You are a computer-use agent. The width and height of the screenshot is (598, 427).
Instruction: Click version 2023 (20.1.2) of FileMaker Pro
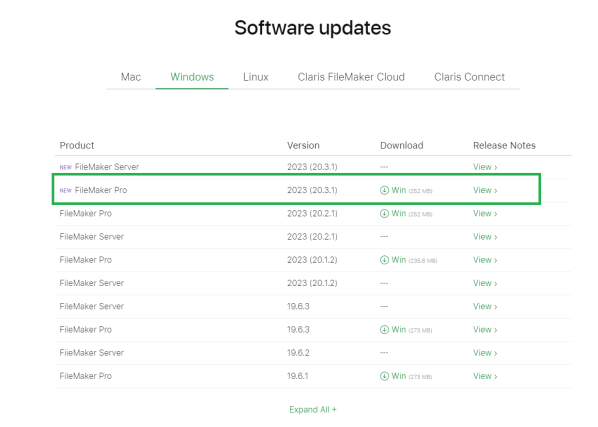point(312,260)
